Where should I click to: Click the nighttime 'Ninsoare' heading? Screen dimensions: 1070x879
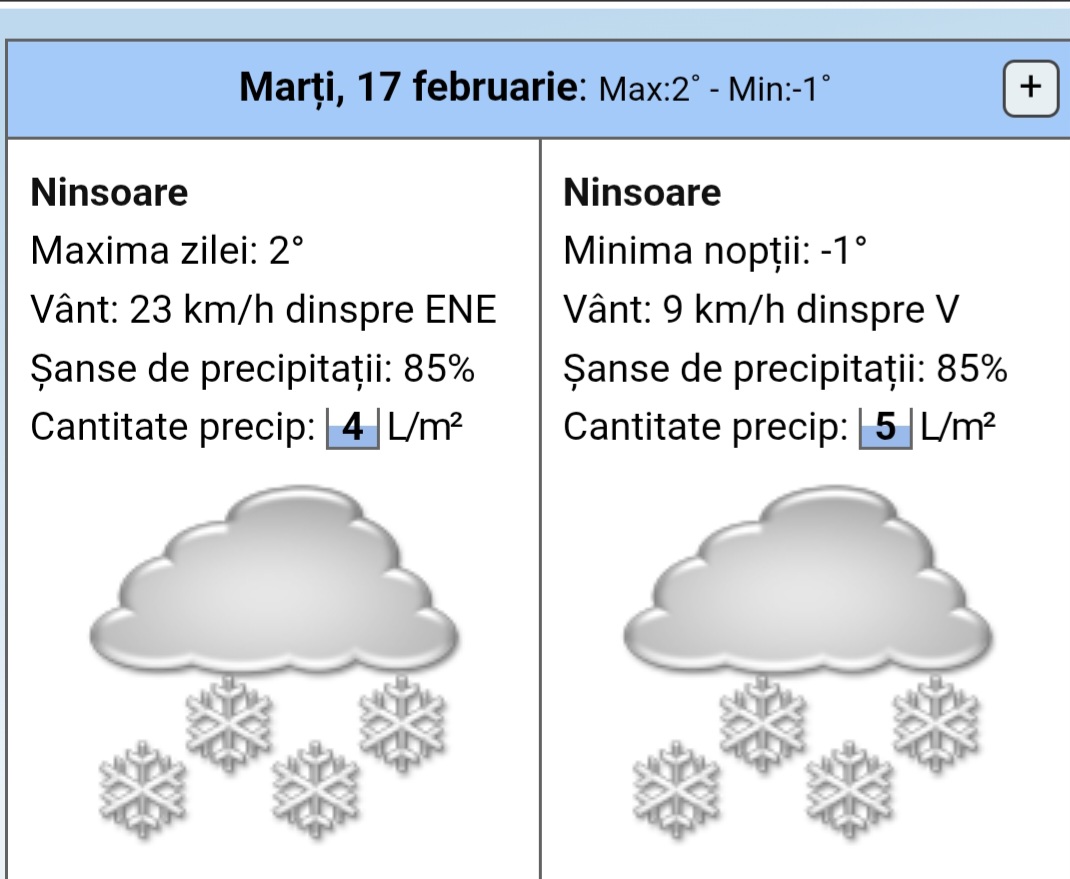point(642,193)
